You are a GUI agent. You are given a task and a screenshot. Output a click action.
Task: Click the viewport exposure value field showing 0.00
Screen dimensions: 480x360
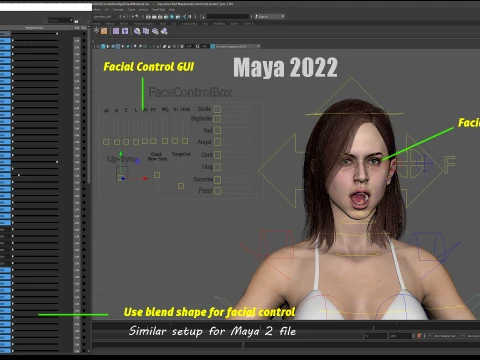[189, 46]
